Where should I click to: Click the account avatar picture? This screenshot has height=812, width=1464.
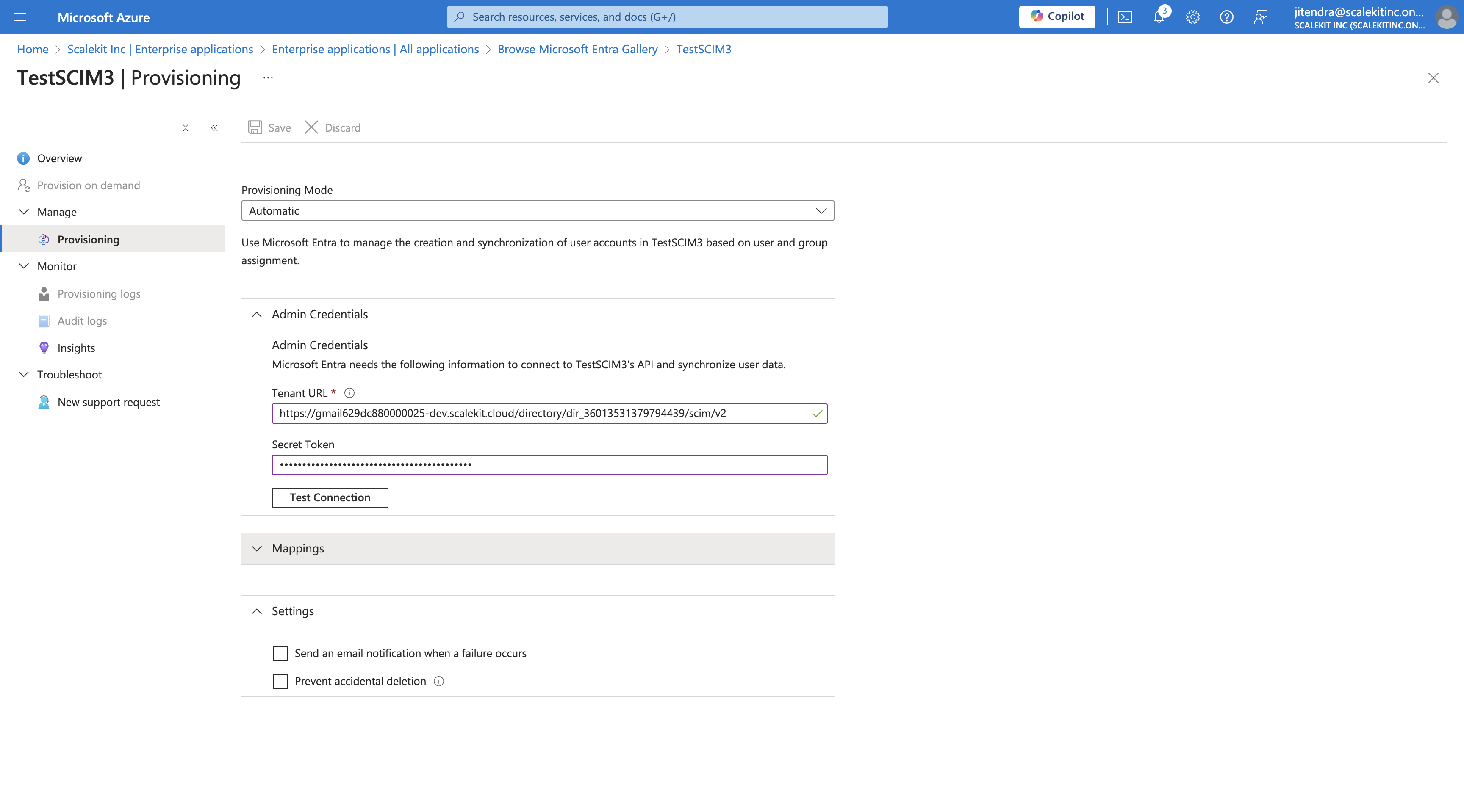coord(1446,17)
